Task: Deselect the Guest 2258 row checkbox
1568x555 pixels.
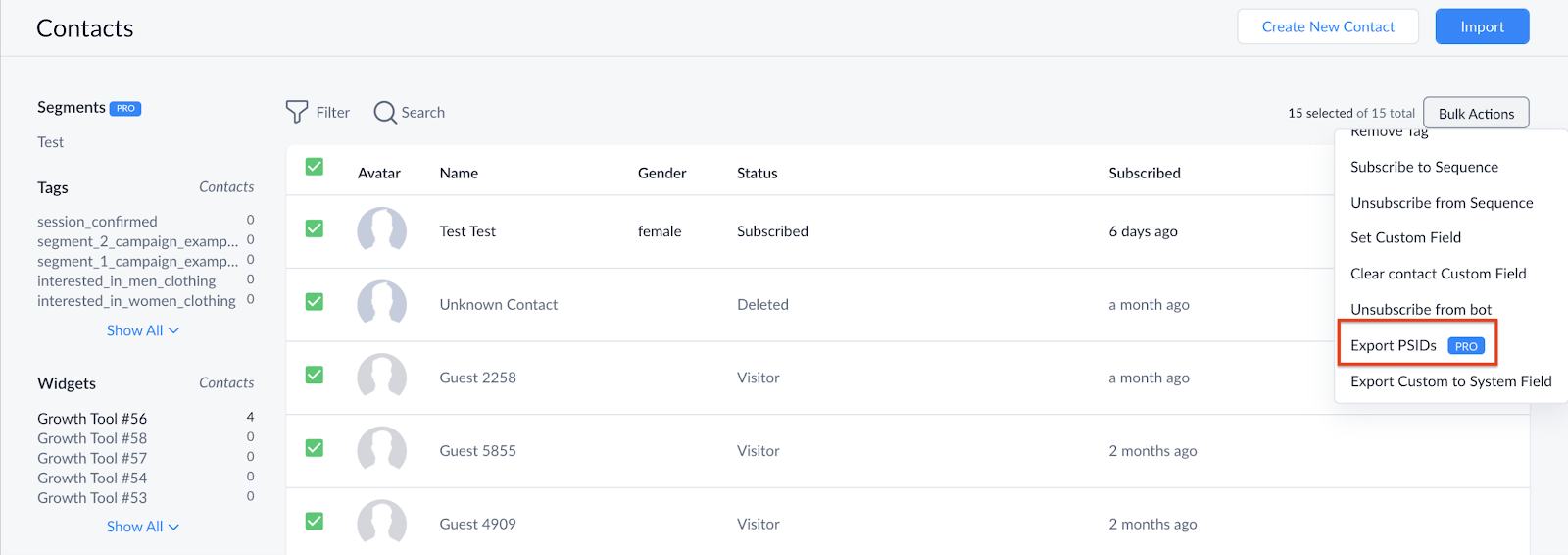Action: tap(315, 375)
